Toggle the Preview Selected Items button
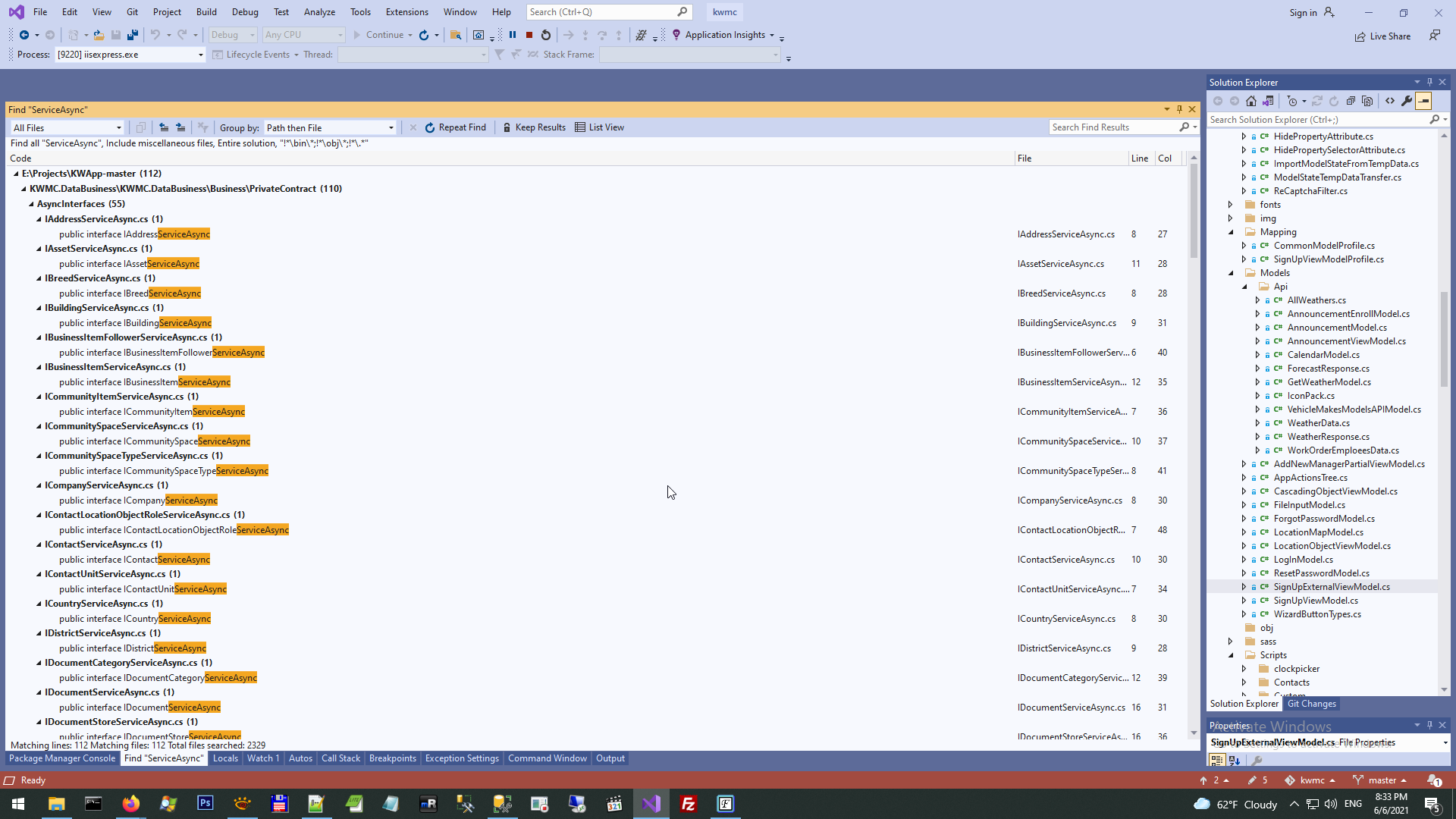 coord(1423,101)
